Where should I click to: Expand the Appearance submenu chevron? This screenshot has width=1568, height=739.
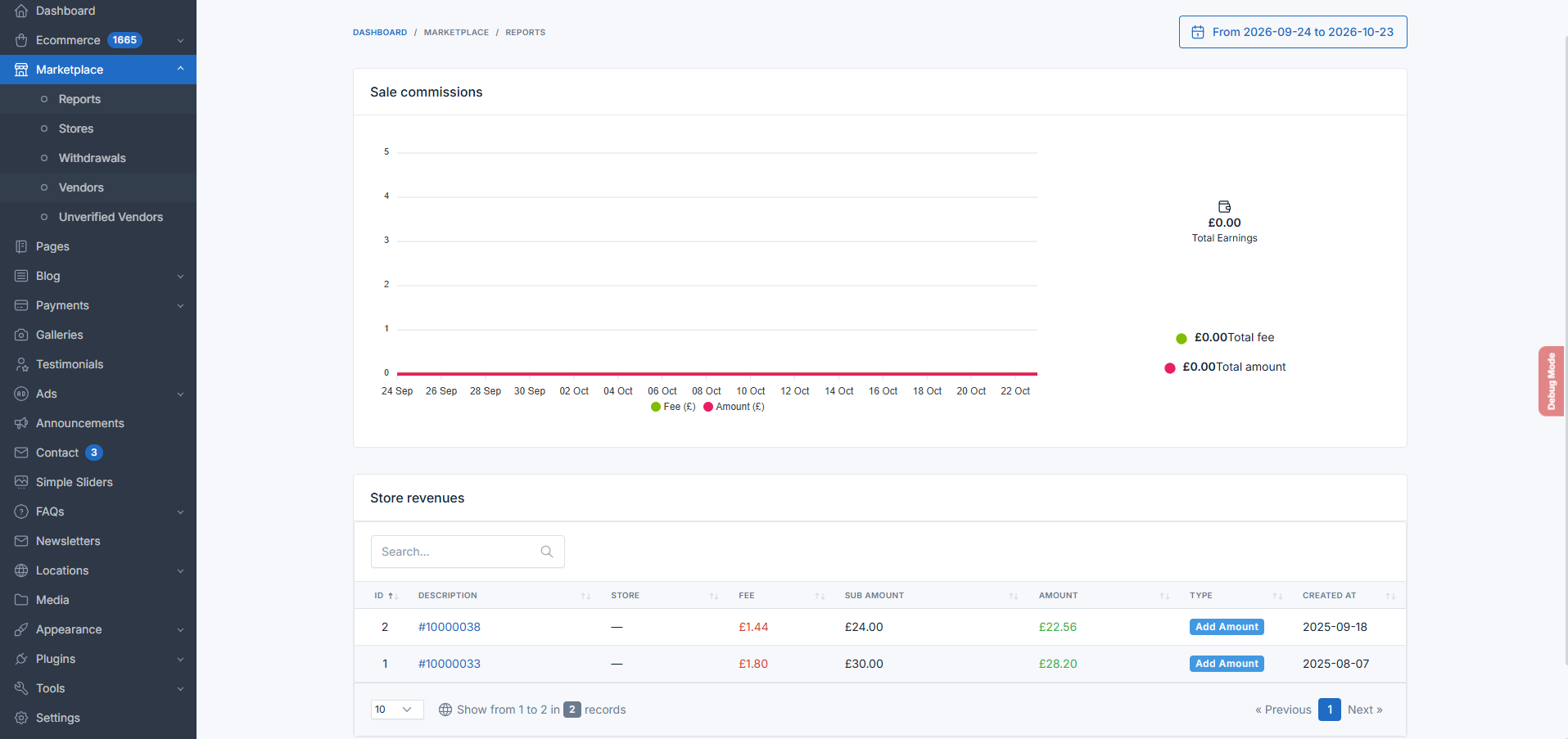[x=180, y=630]
